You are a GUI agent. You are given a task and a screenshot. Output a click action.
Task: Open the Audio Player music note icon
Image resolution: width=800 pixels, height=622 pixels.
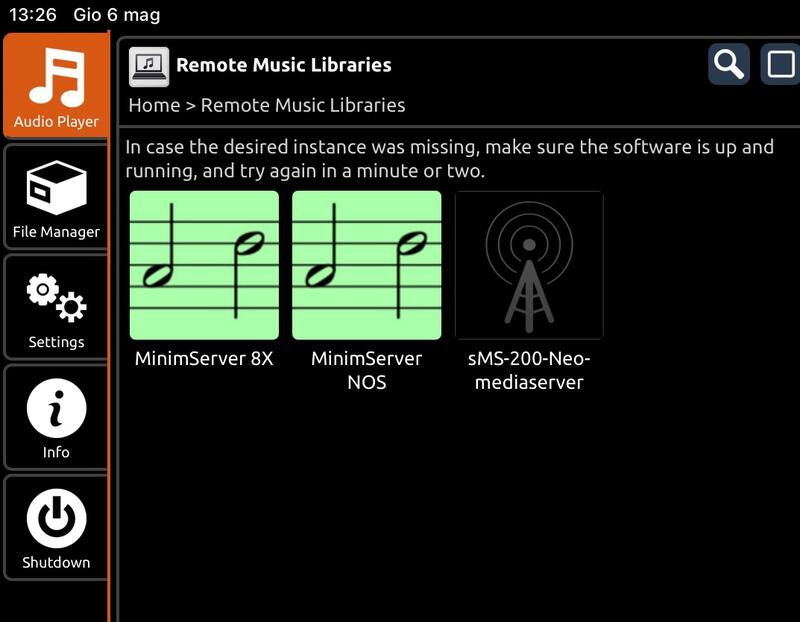coord(56,77)
